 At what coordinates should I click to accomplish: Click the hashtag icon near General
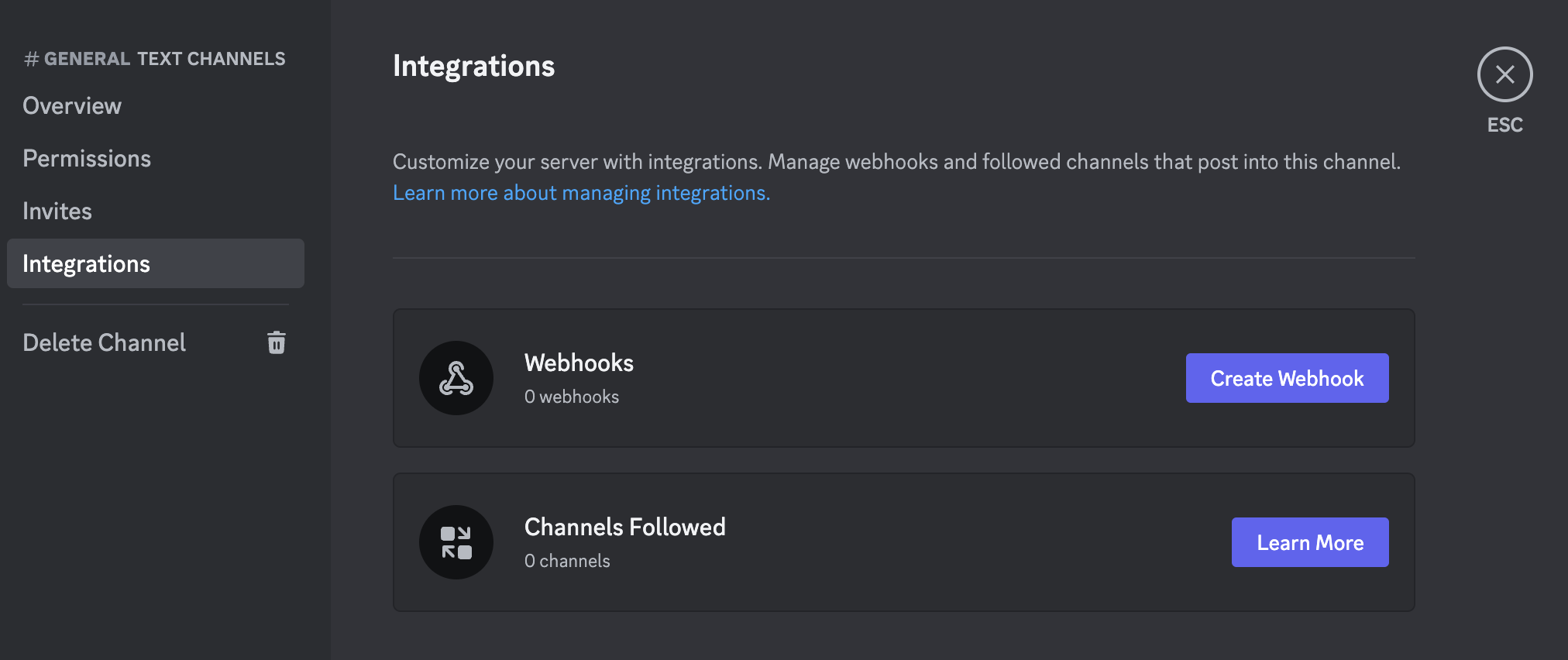[31, 57]
